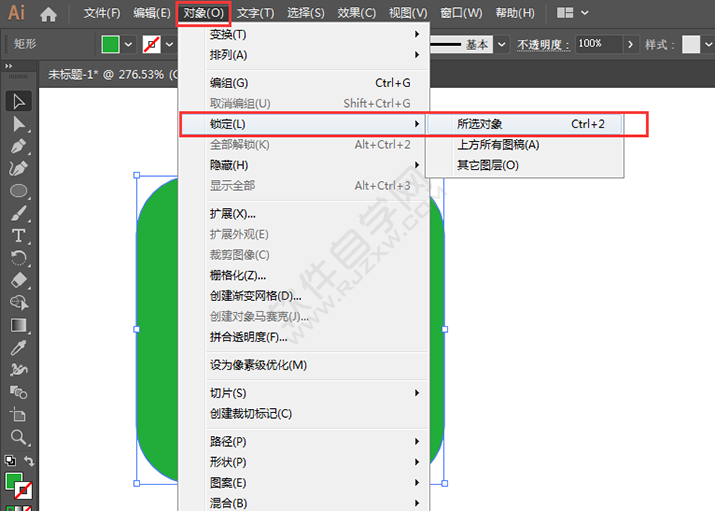This screenshot has height=511, width=715.
Task: Click the 不透明度 opacity label link
Action: [543, 45]
